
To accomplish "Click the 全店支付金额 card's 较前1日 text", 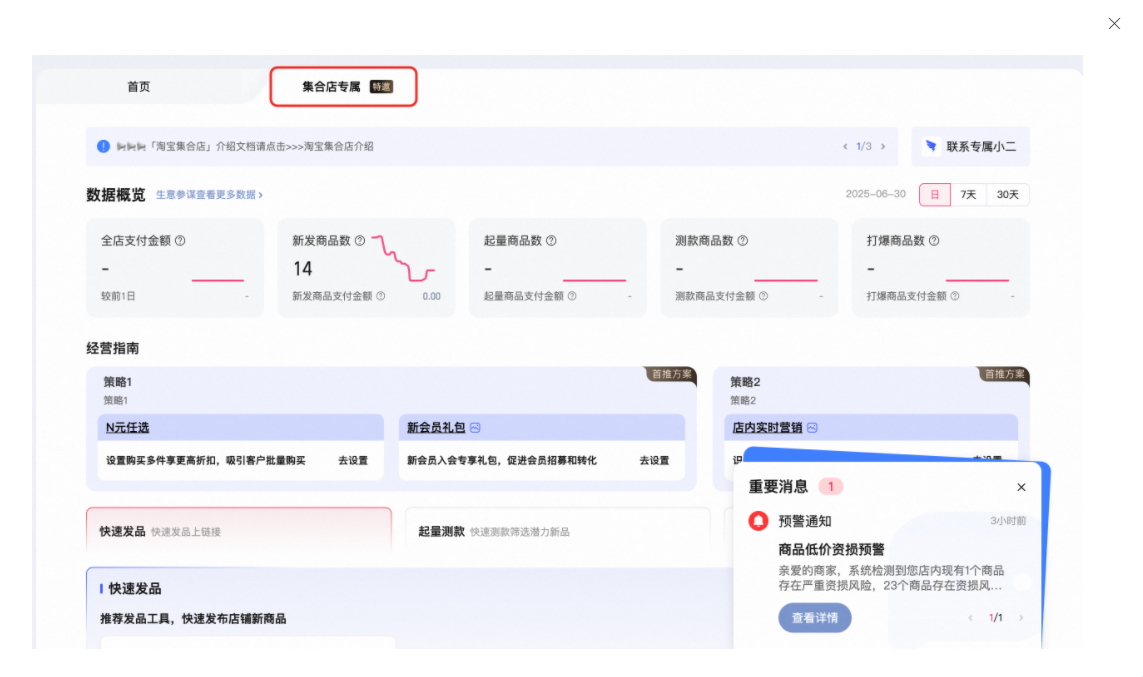I will coord(118,296).
